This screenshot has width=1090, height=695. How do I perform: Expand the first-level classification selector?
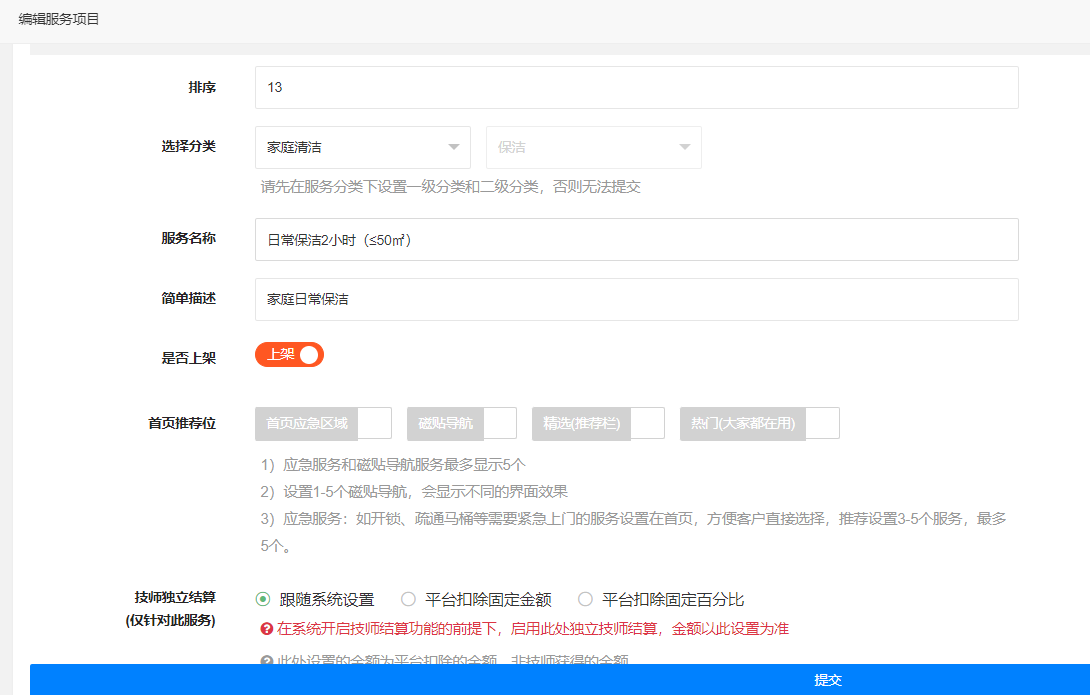(x=362, y=147)
